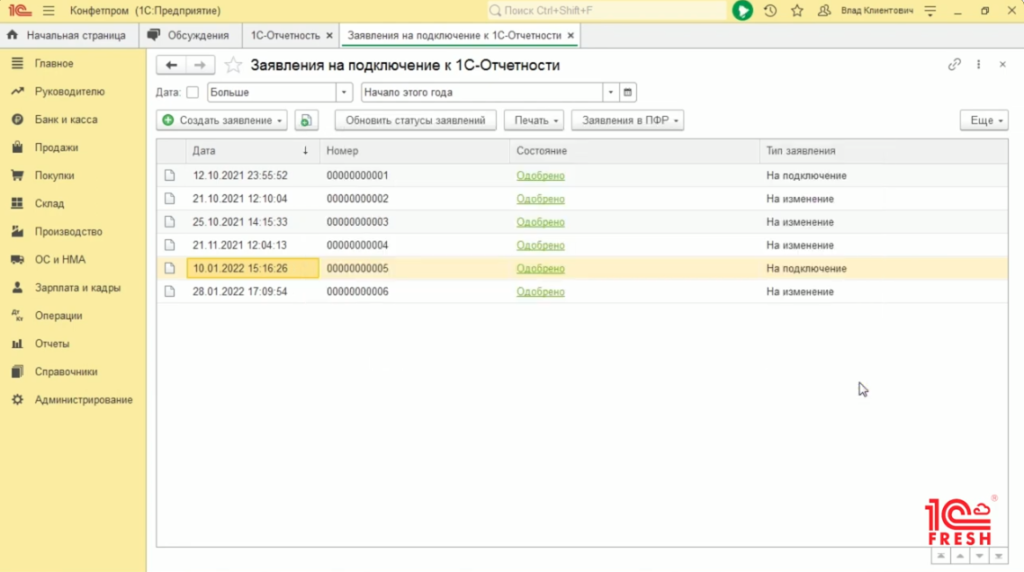Image resolution: width=1024 pixels, height=572 pixels.
Task: Click the document icon for row 00000000001
Action: pos(170,175)
